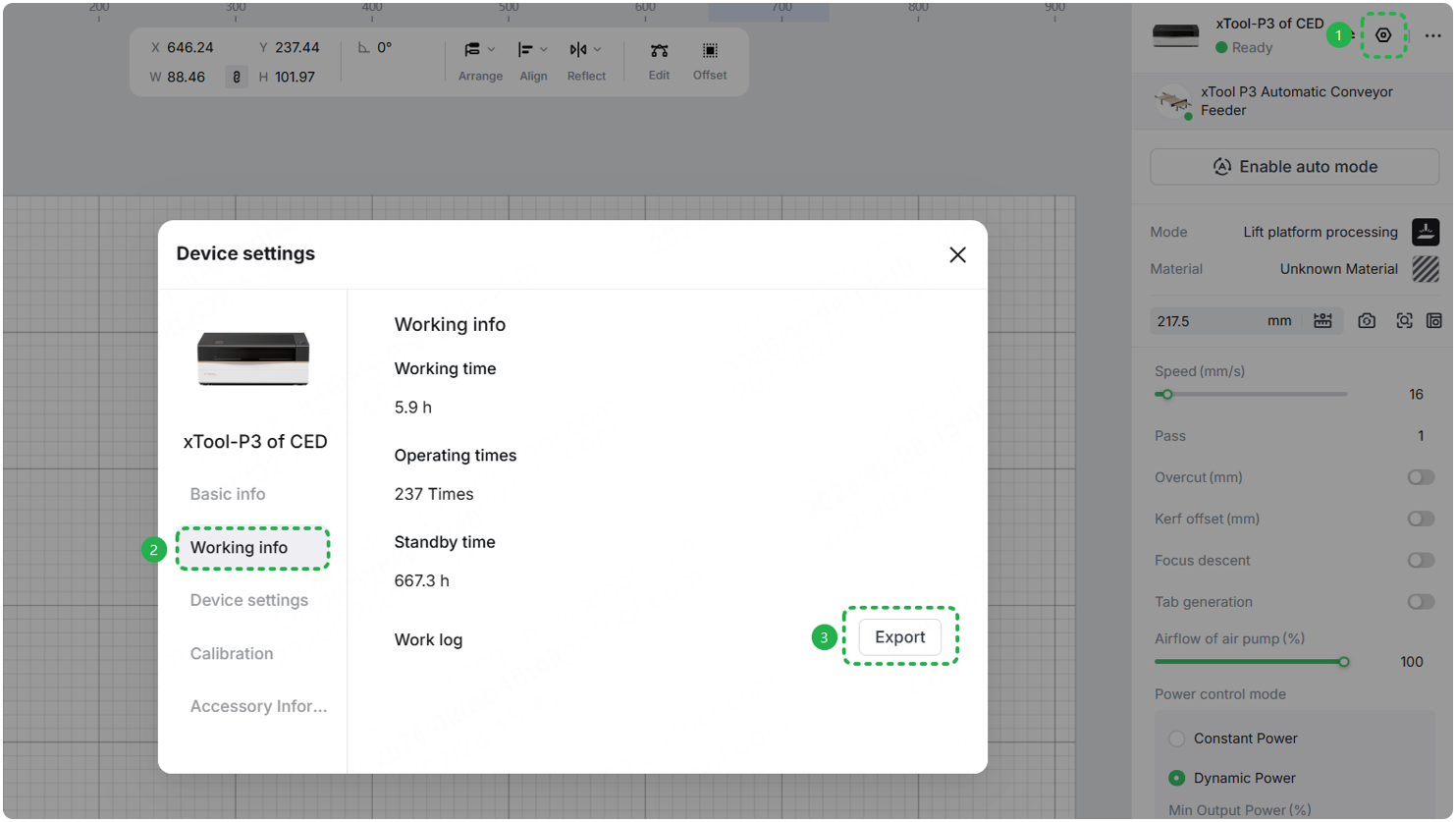
Task: Export the work log
Action: tap(900, 637)
